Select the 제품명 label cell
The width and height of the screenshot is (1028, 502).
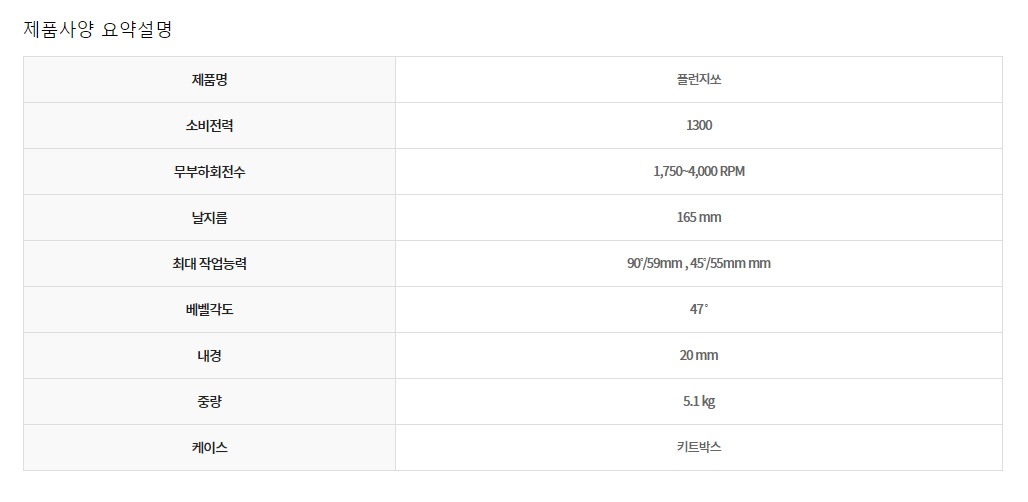(x=209, y=79)
